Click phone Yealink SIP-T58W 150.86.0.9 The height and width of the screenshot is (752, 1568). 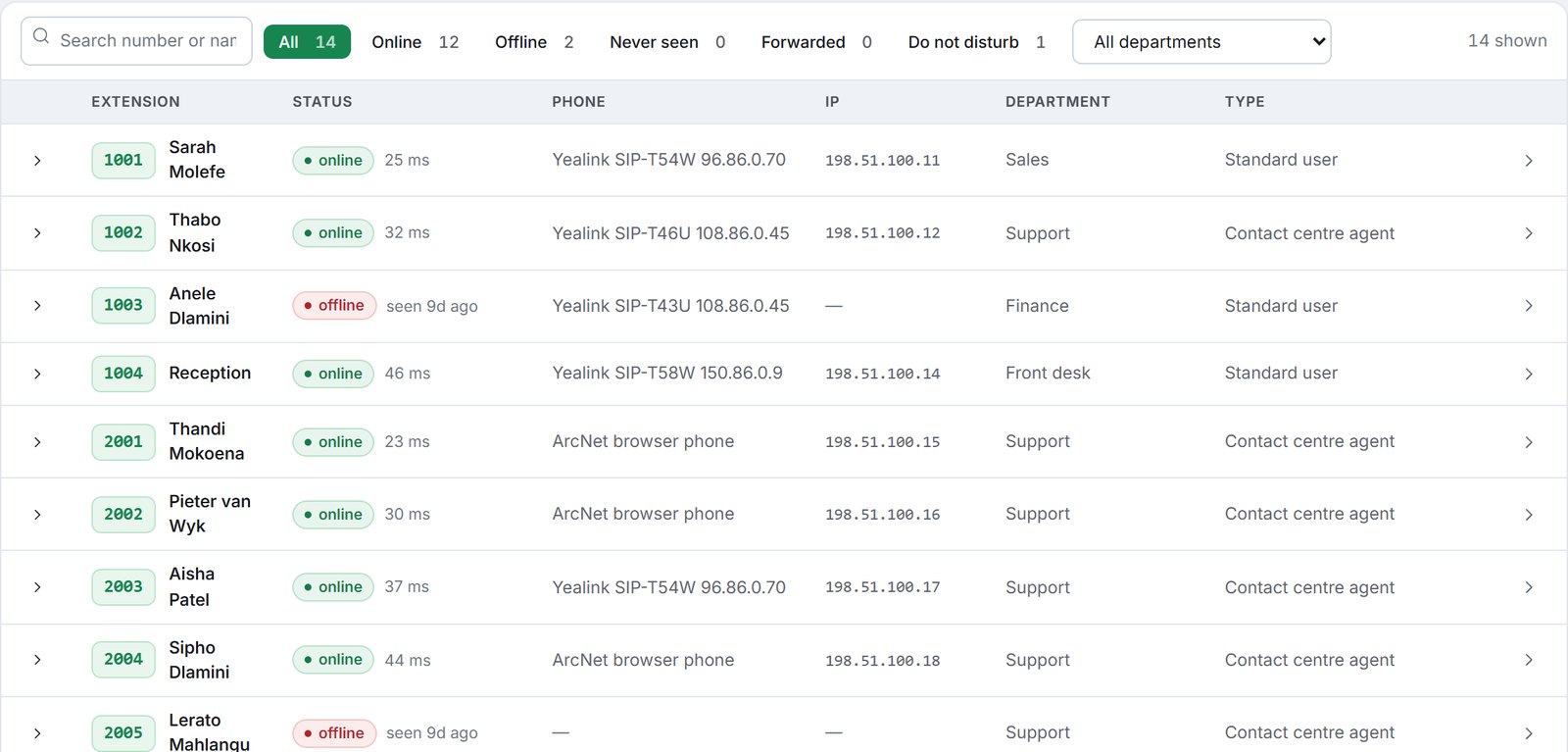coord(667,373)
